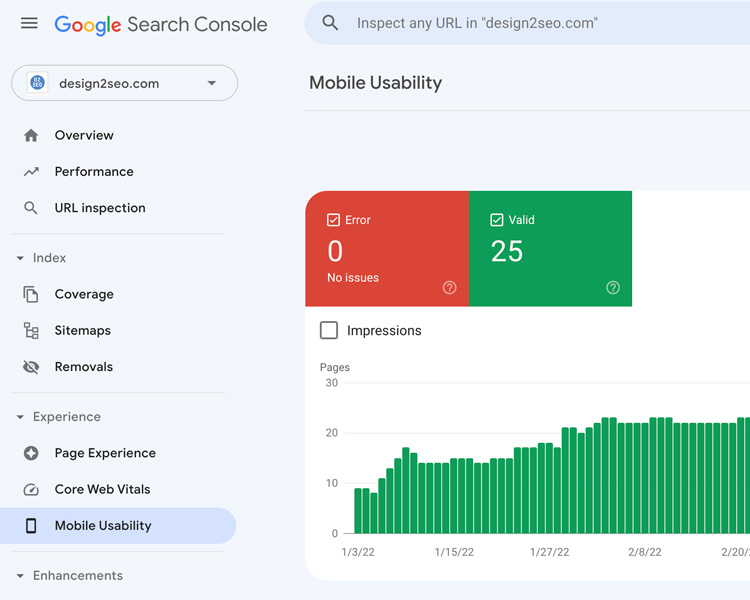Collapse the Index section

(x=20, y=258)
